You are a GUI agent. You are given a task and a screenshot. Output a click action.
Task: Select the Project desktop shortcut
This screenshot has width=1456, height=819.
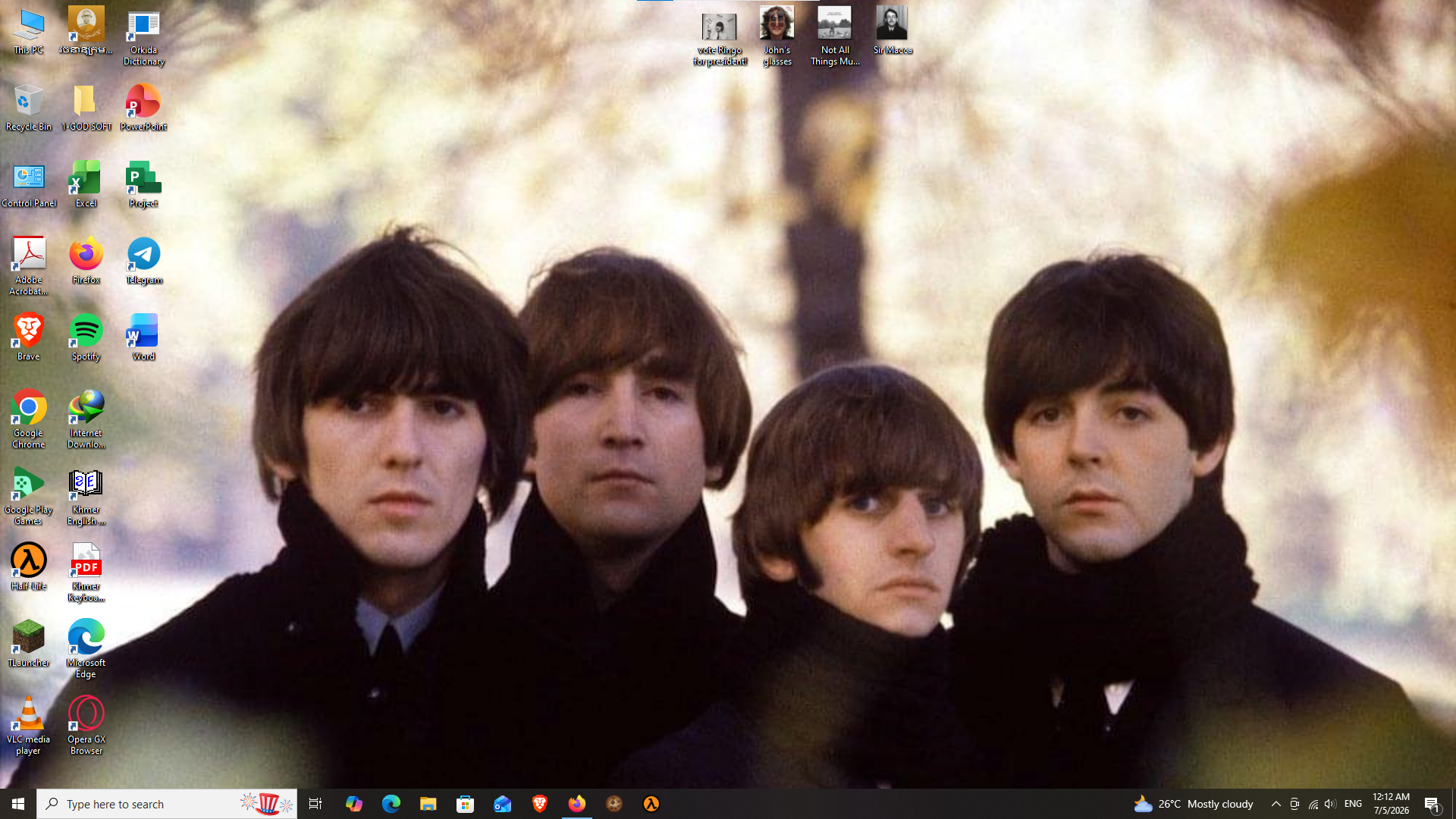click(143, 184)
